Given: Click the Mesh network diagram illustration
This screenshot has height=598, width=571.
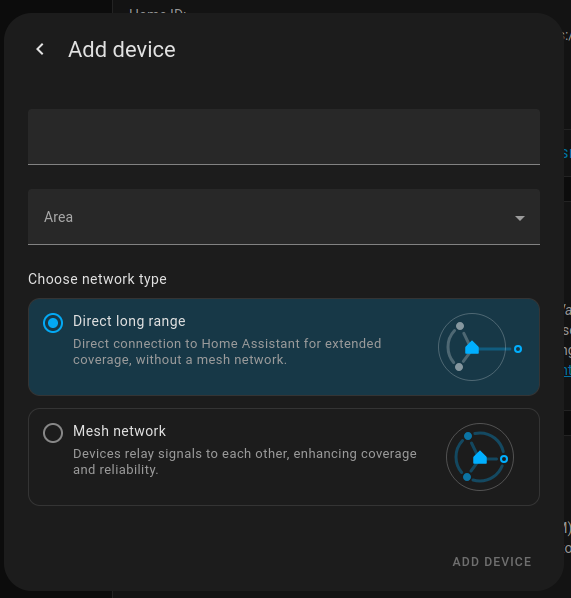Looking at the screenshot, I should point(480,457).
